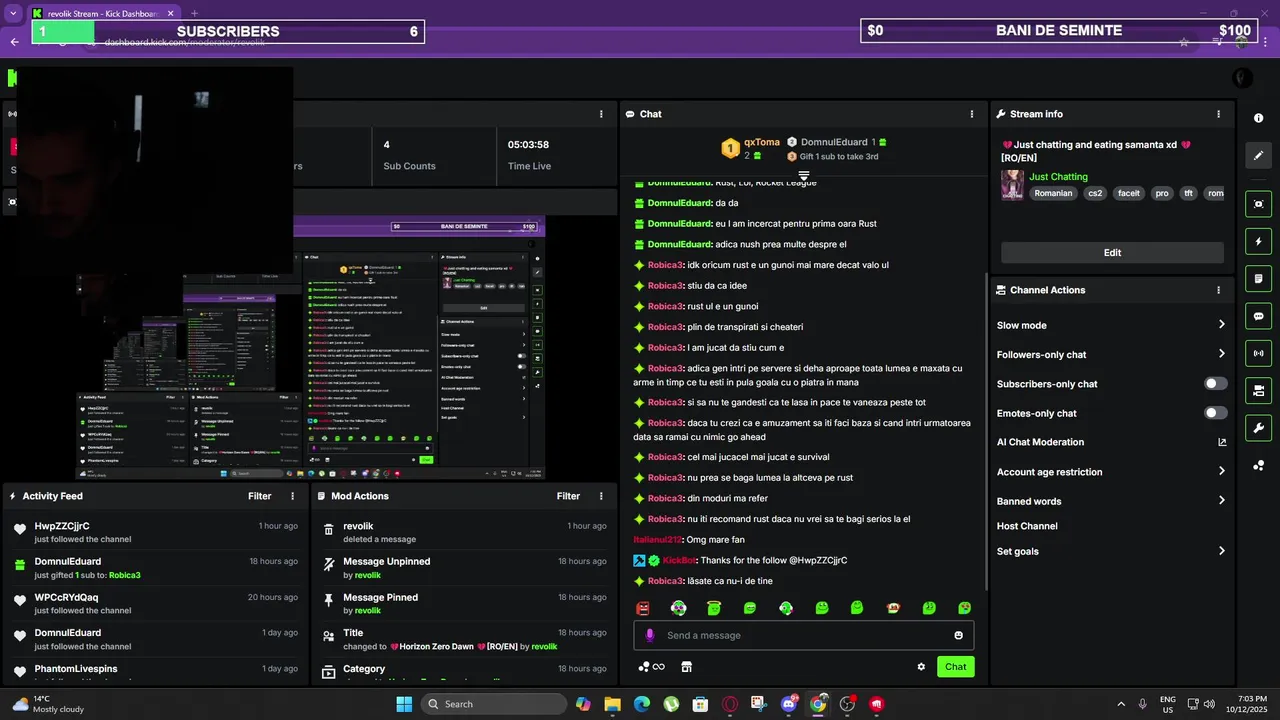Focus the Send a message input
The image size is (1280, 720).
pos(803,635)
